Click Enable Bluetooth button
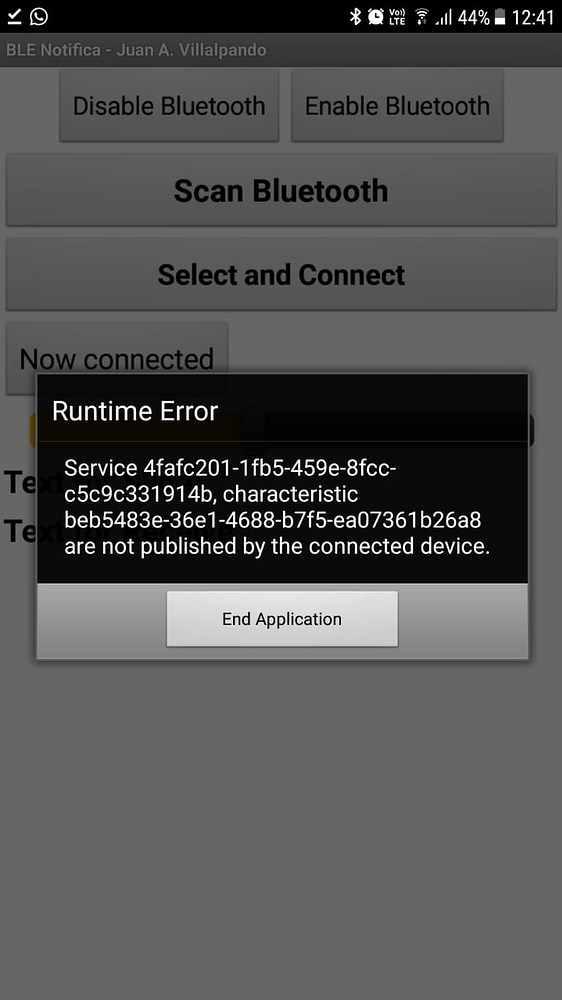 pyautogui.click(x=397, y=105)
